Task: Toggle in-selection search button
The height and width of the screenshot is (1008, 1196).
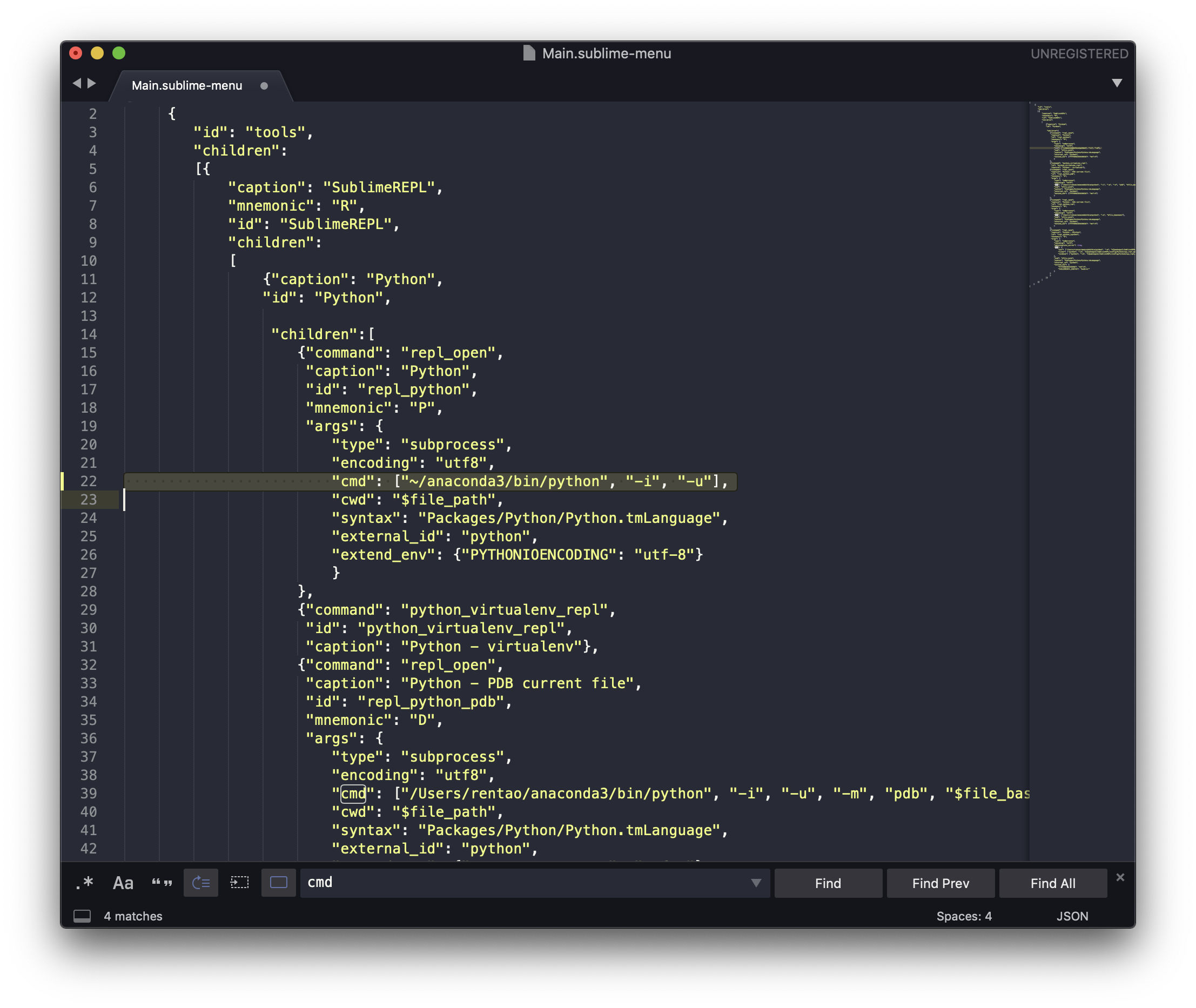Action: click(239, 883)
